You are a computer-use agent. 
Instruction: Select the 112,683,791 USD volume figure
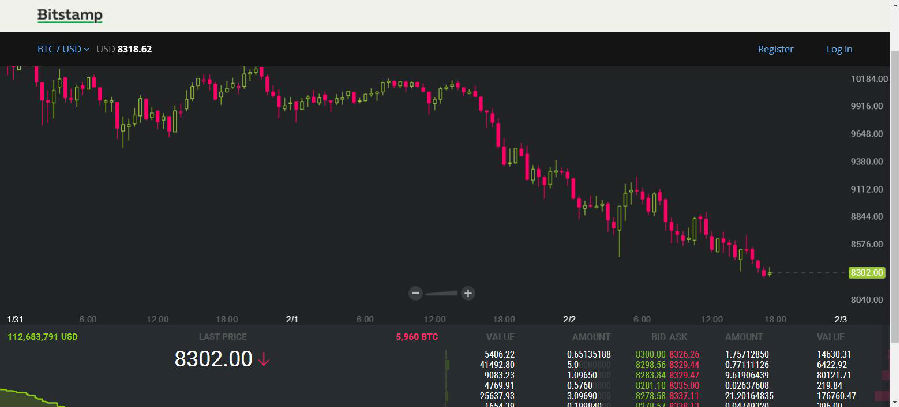coord(42,337)
